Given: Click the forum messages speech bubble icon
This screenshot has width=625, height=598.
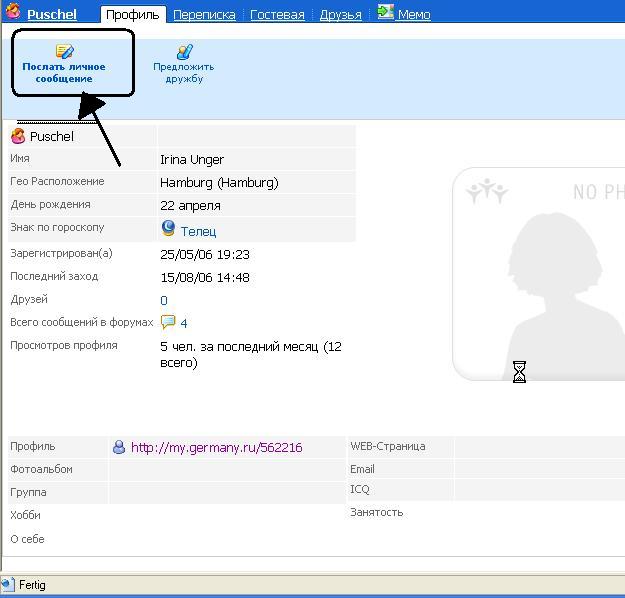Looking at the screenshot, I should tap(168, 322).
